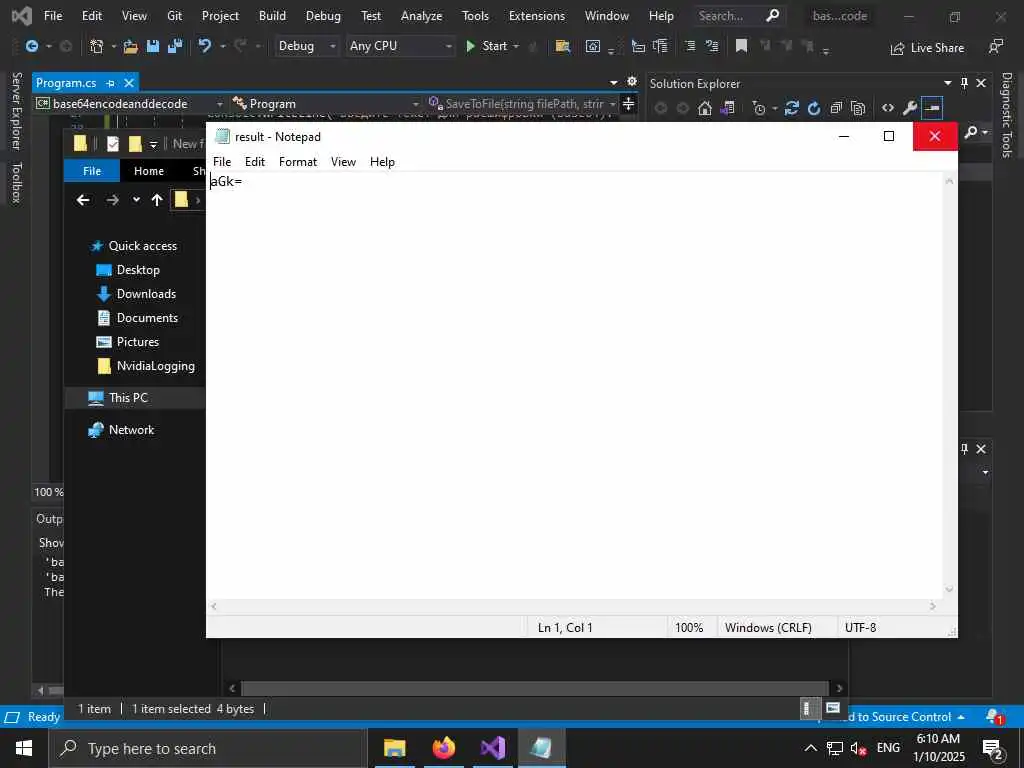Click File Explorer Up arrow
Screen dimensions: 1024x768
pos(157,200)
